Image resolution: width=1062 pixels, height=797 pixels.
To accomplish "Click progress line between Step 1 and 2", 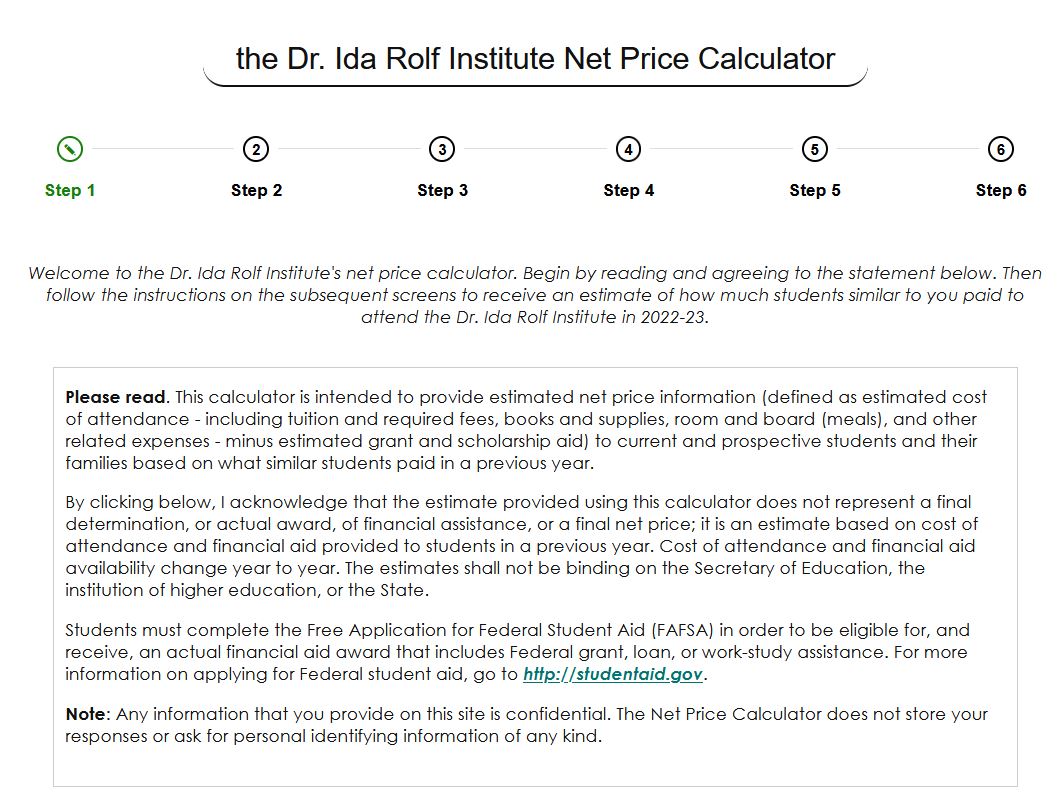I will pyautogui.click(x=163, y=150).
